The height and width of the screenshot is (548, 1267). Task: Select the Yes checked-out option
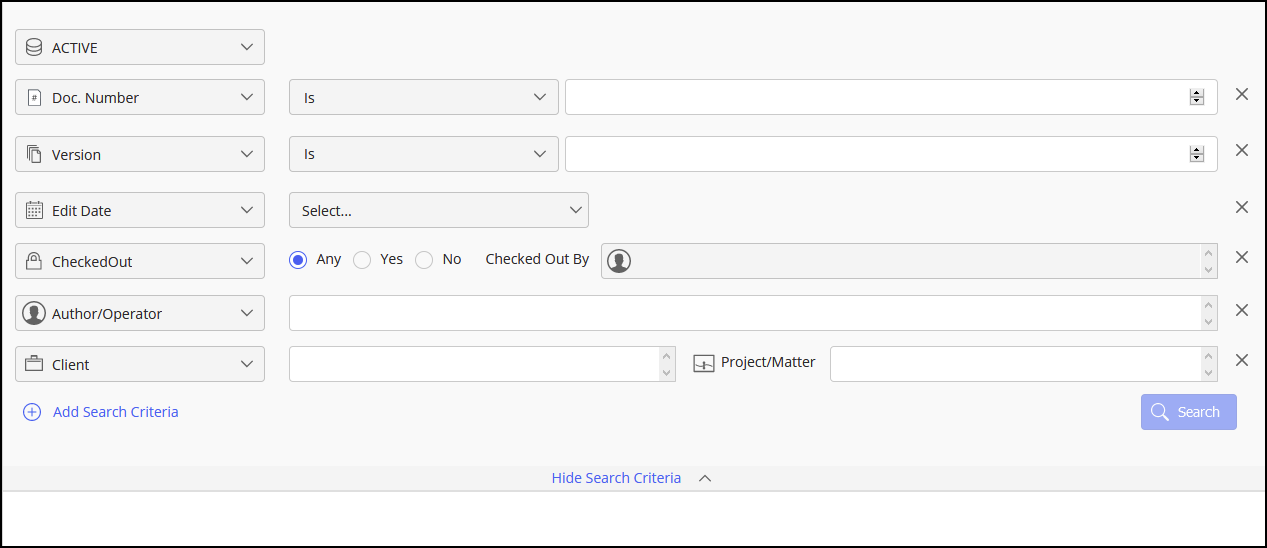(x=363, y=260)
